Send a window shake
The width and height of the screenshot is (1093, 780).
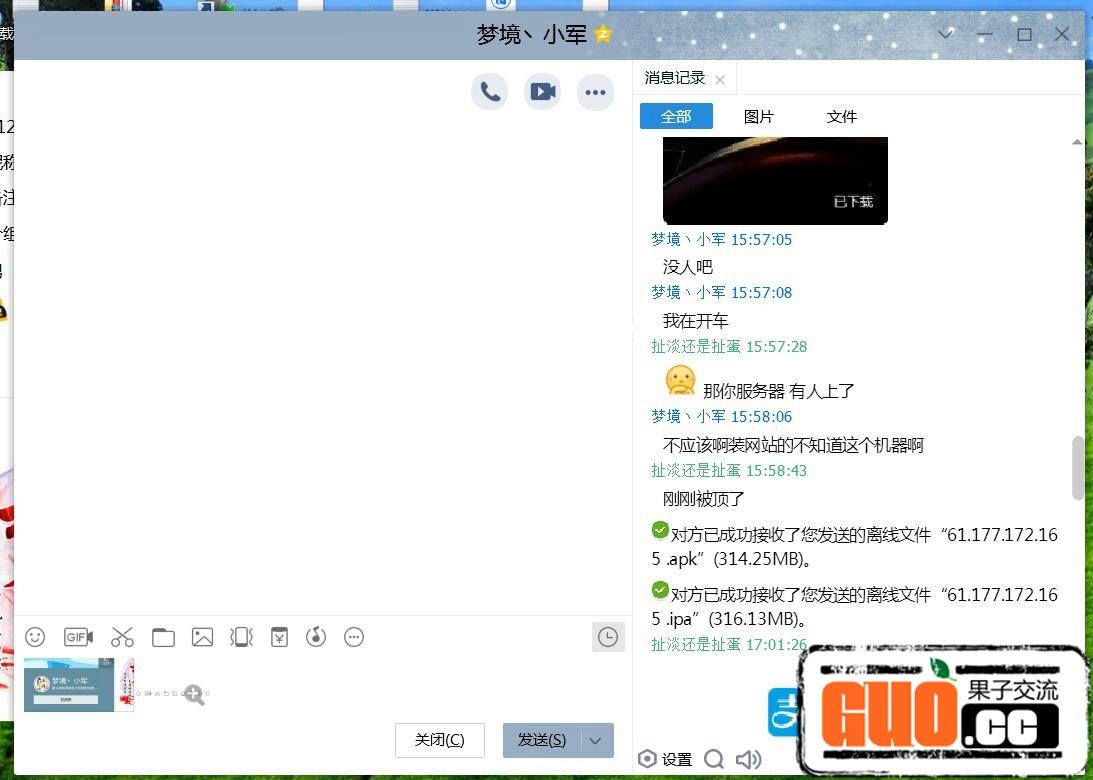(x=241, y=637)
